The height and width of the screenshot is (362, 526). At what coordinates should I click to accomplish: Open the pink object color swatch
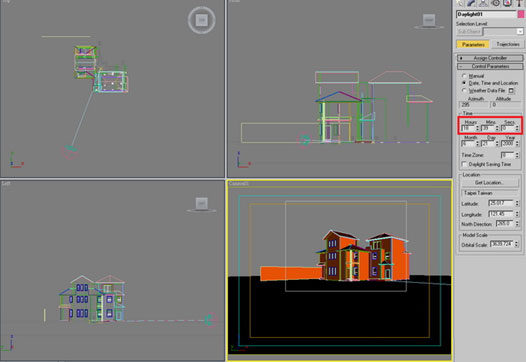[521, 14]
